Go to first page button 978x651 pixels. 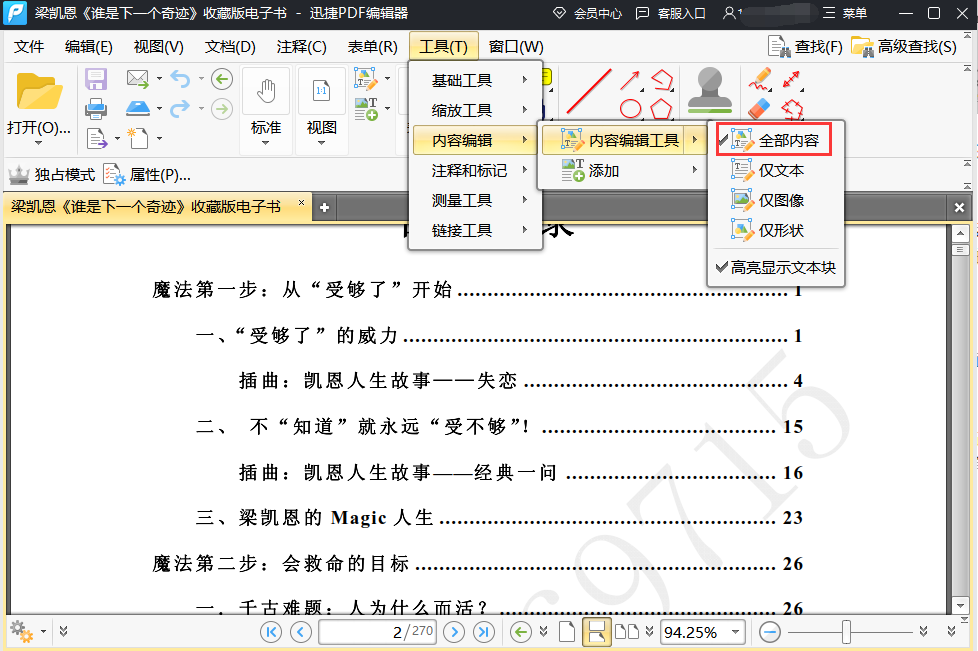[271, 632]
